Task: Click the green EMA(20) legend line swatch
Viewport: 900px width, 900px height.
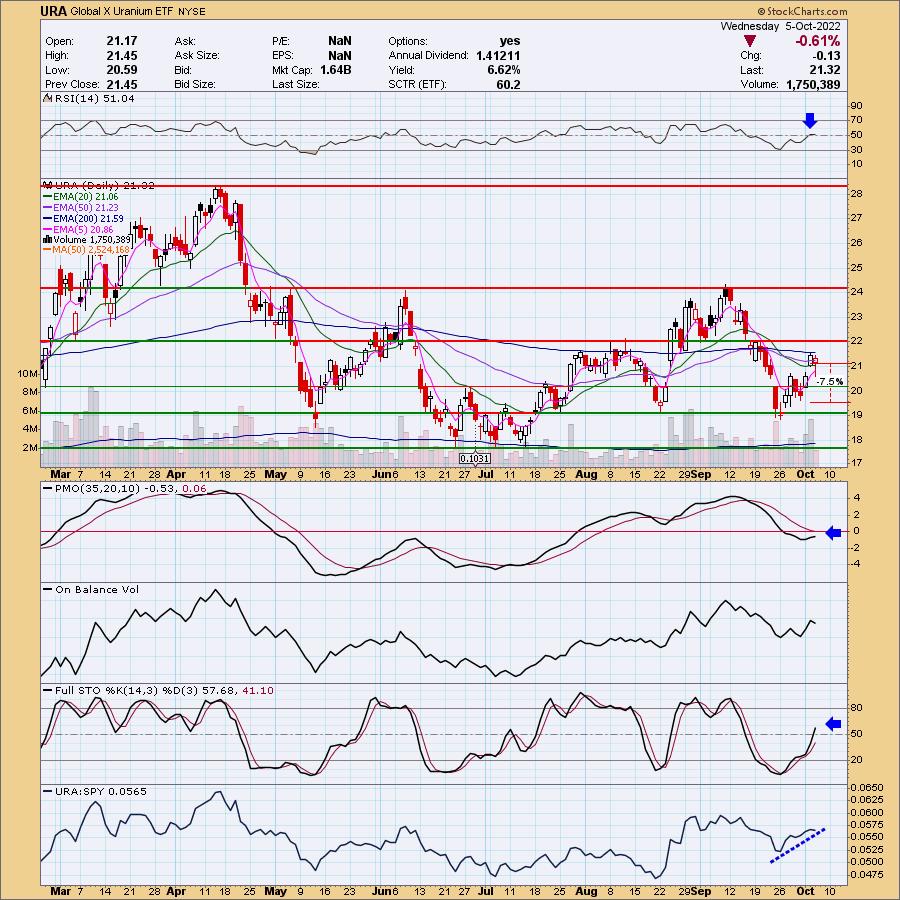Action: click(x=48, y=197)
